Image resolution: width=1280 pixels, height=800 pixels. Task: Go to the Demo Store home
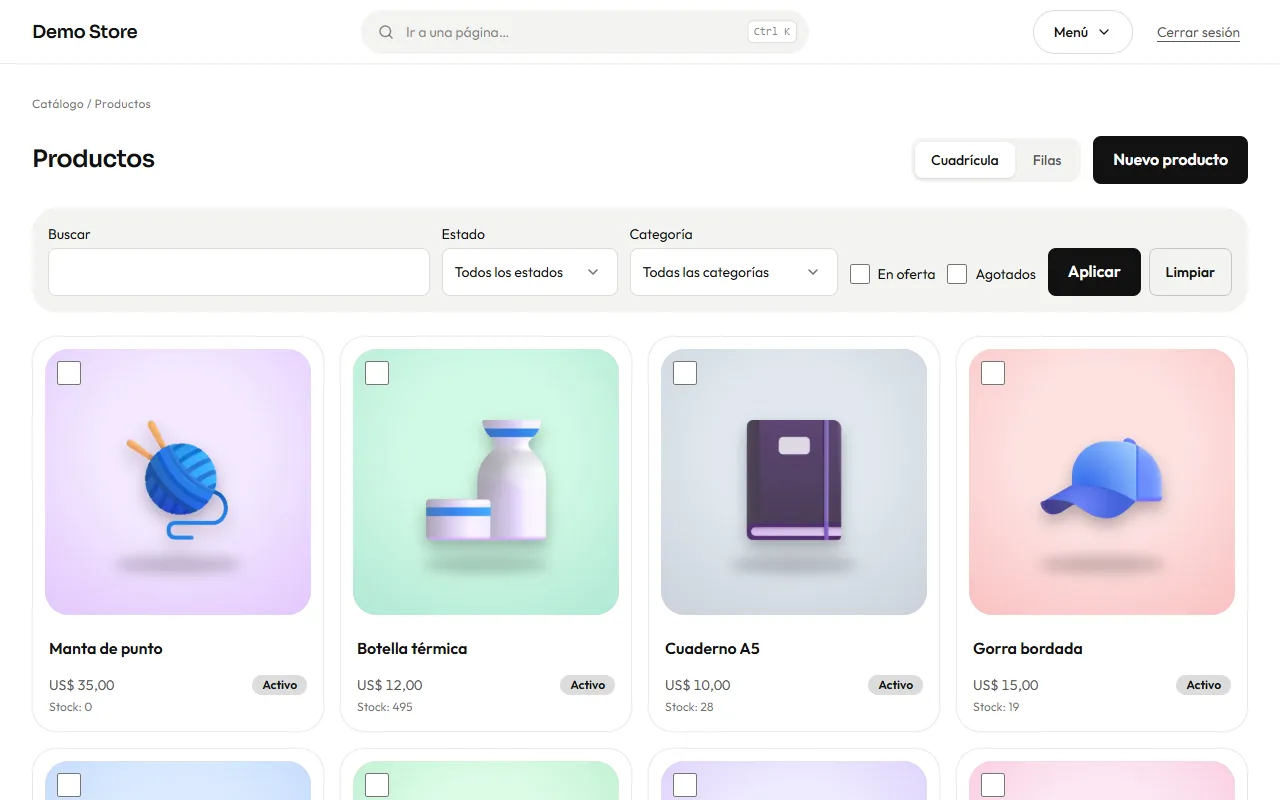(85, 32)
